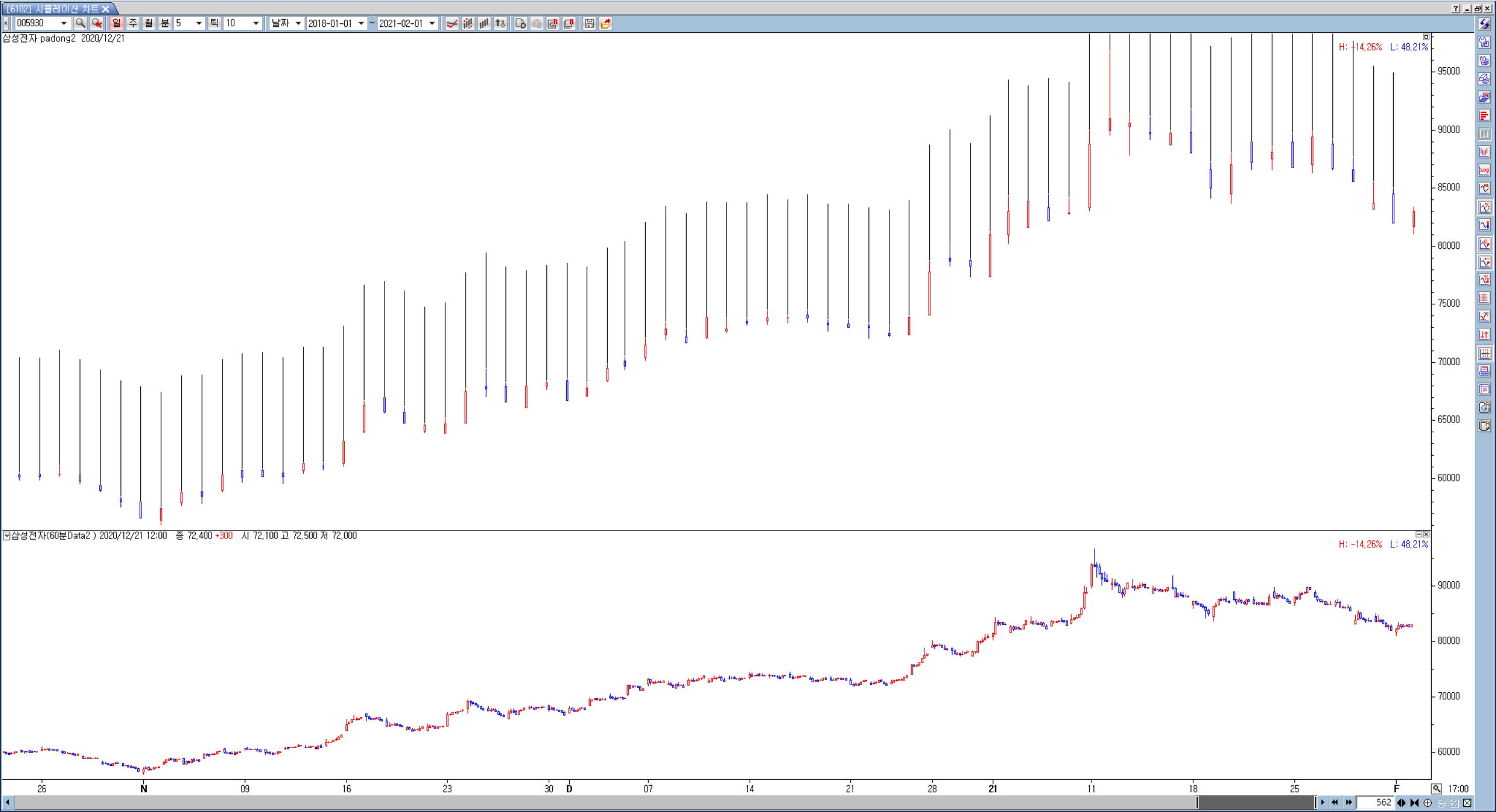Collapse the 삼성전자 60분 Data2 panel header
Image resolution: width=1496 pixels, height=812 pixels.
pyautogui.click(x=6, y=536)
